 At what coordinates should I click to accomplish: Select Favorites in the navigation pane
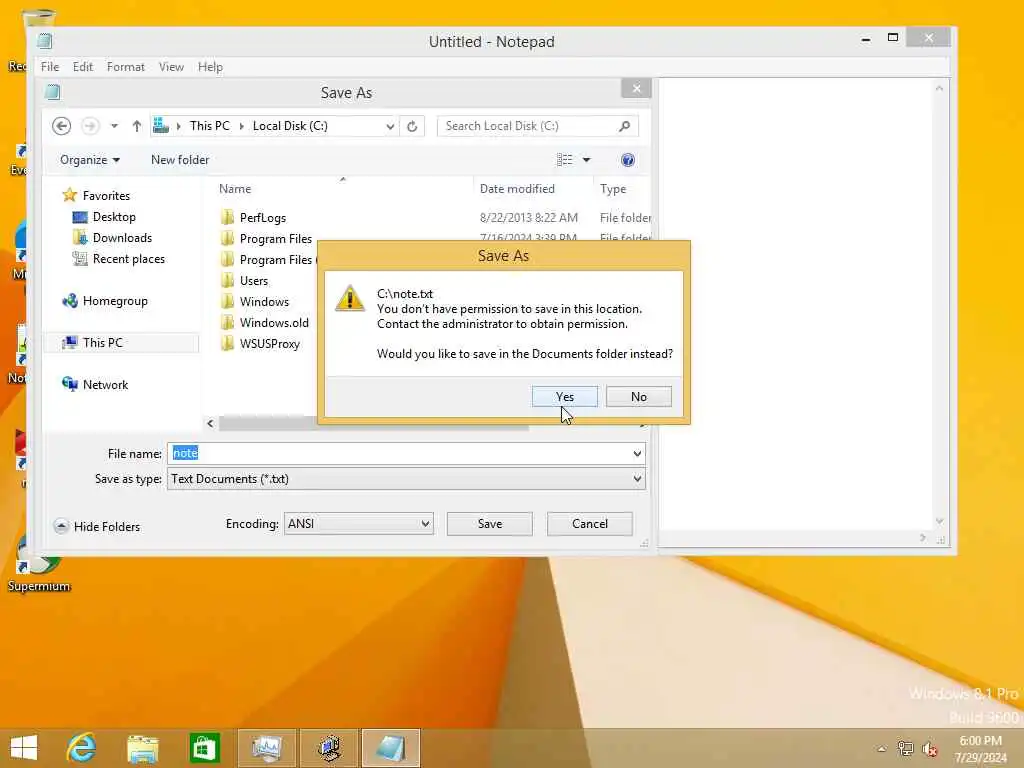[x=106, y=195]
